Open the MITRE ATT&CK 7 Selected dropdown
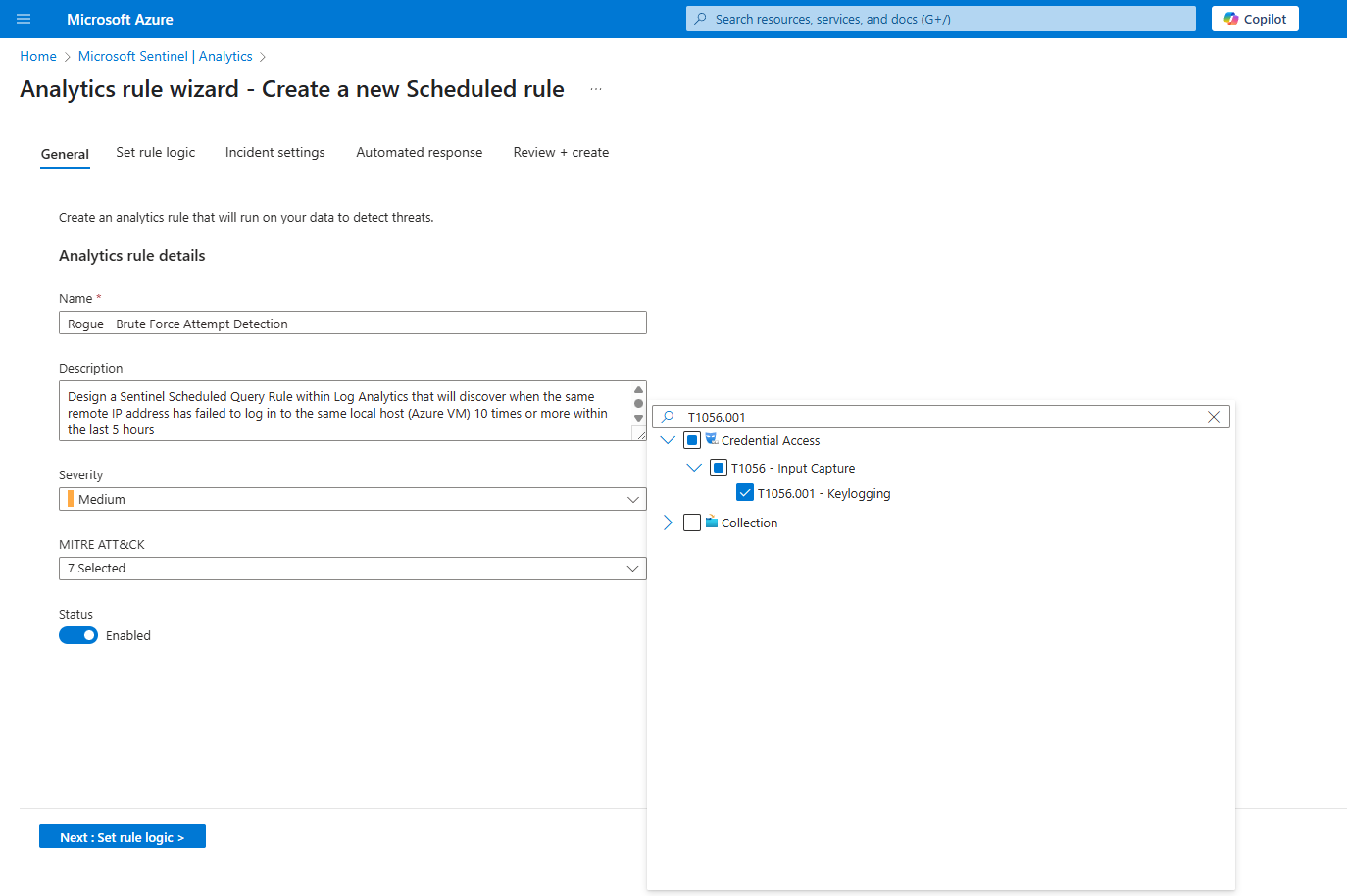This screenshot has height=896, width=1347. pyautogui.click(x=353, y=569)
